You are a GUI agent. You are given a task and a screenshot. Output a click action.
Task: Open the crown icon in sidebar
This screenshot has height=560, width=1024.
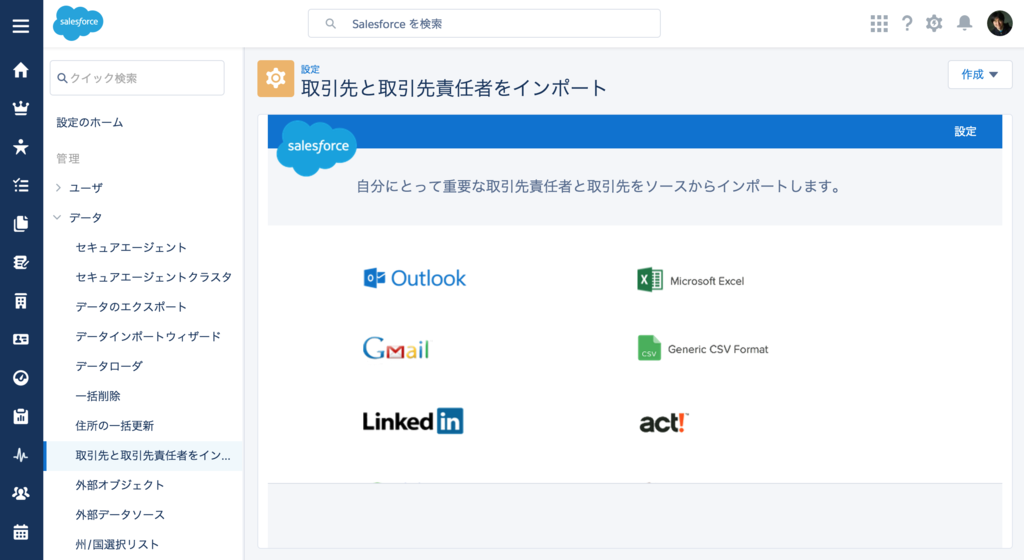(21, 108)
